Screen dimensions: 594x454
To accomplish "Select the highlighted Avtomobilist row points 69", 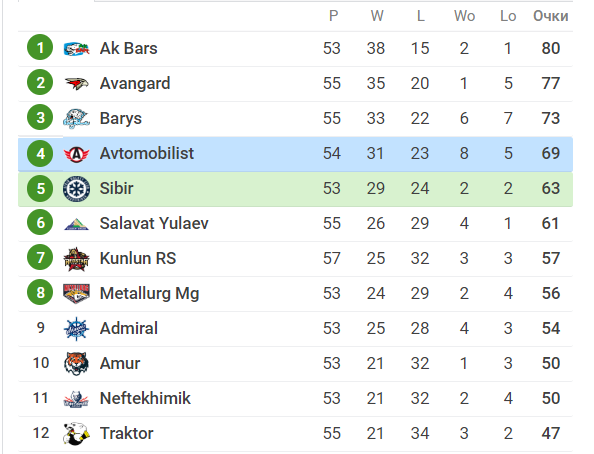I will (550, 153).
